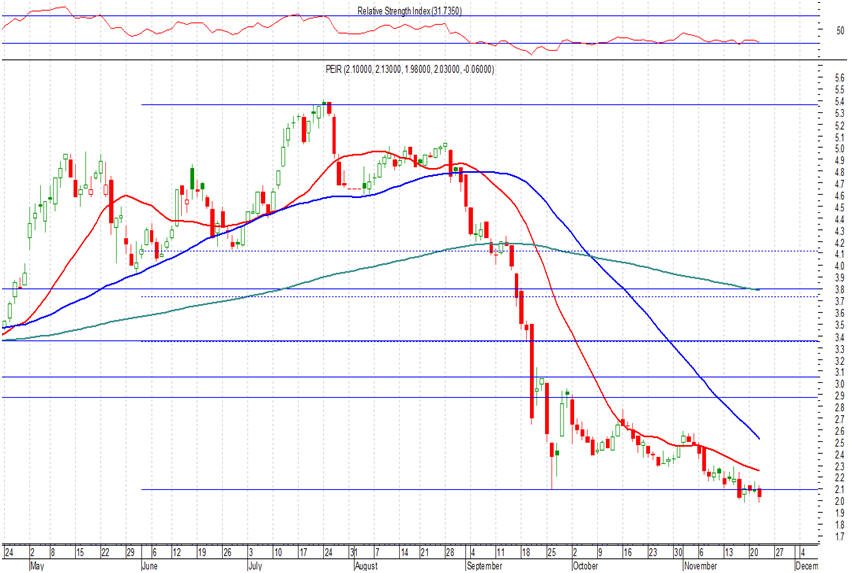Click the date label 27 in November
Image resolution: width=849 pixels, height=573 pixels.
click(779, 552)
